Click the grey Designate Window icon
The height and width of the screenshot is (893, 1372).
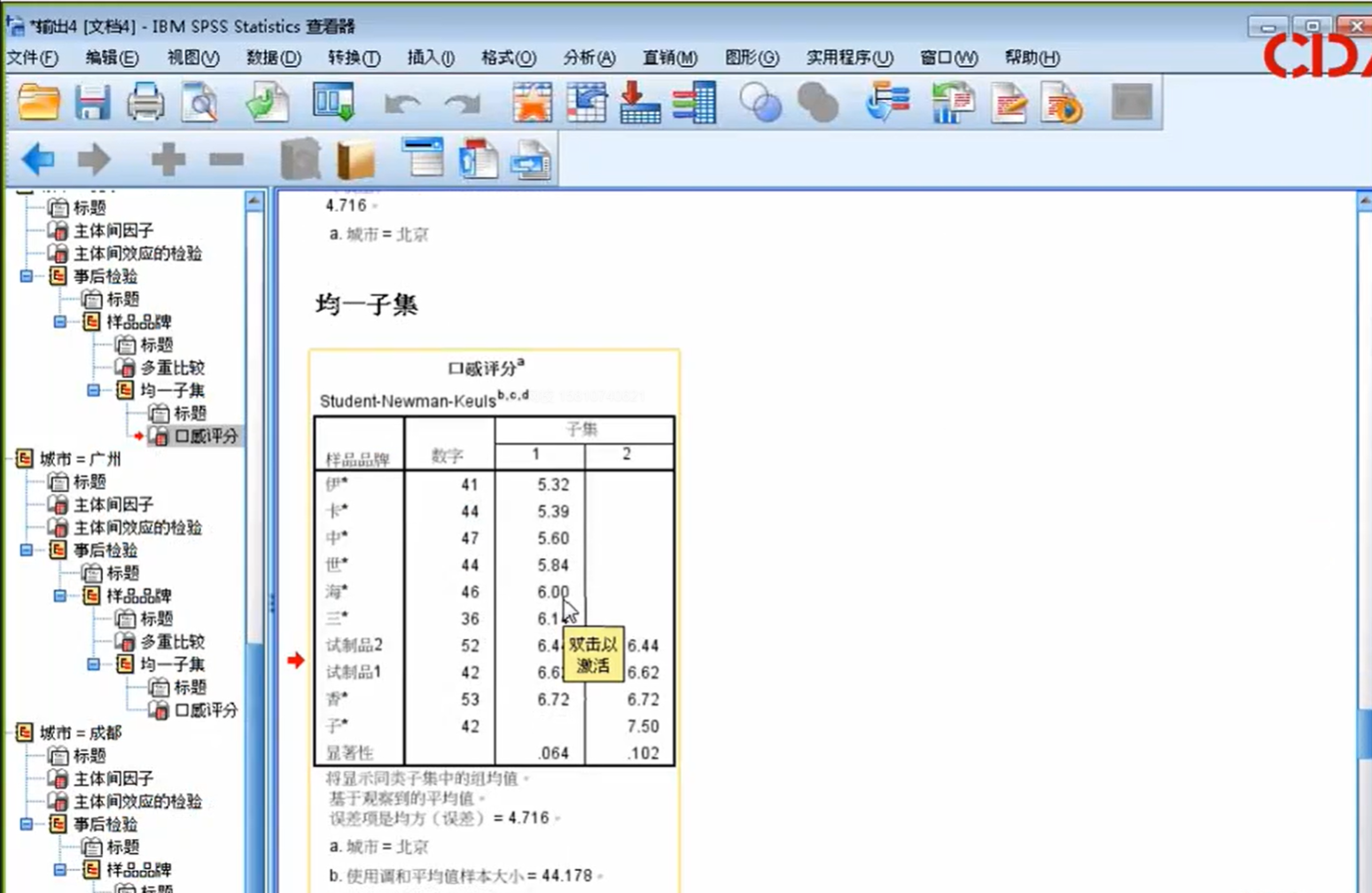point(1132,103)
